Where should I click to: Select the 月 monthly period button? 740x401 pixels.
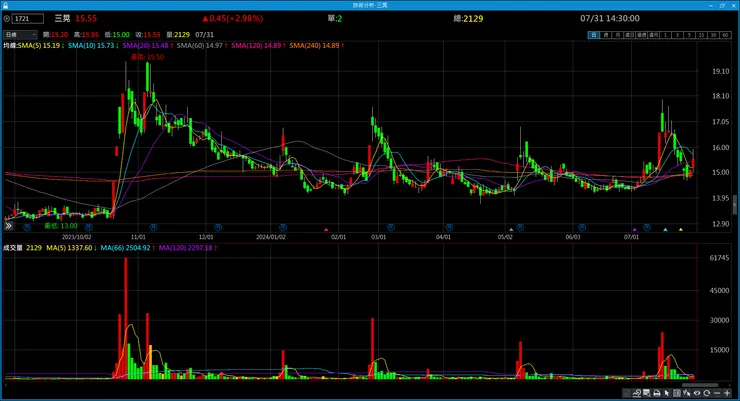pyautogui.click(x=618, y=35)
